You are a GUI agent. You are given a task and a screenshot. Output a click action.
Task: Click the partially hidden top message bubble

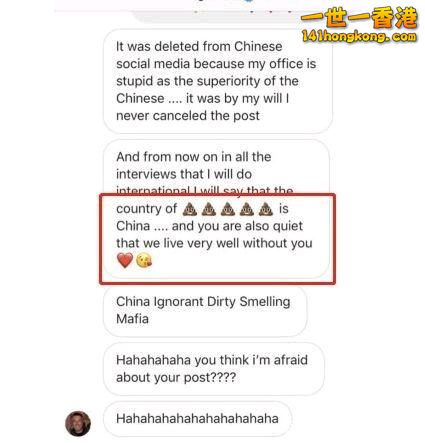tap(217, 16)
